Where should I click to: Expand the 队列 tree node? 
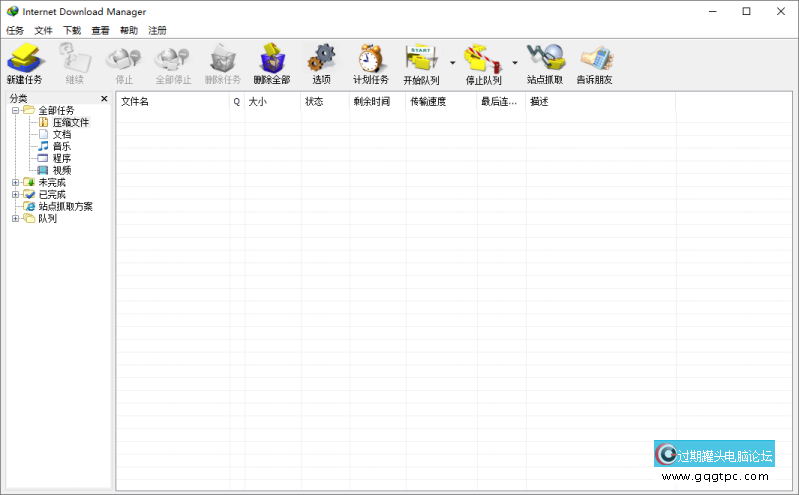[x=15, y=219]
